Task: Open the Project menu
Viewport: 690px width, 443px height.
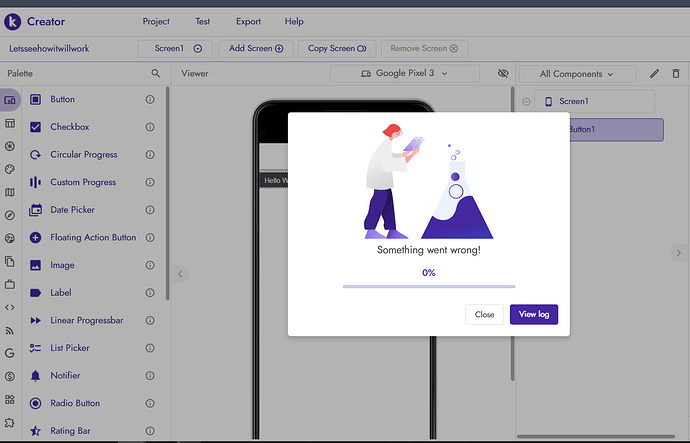Action: 156,21
